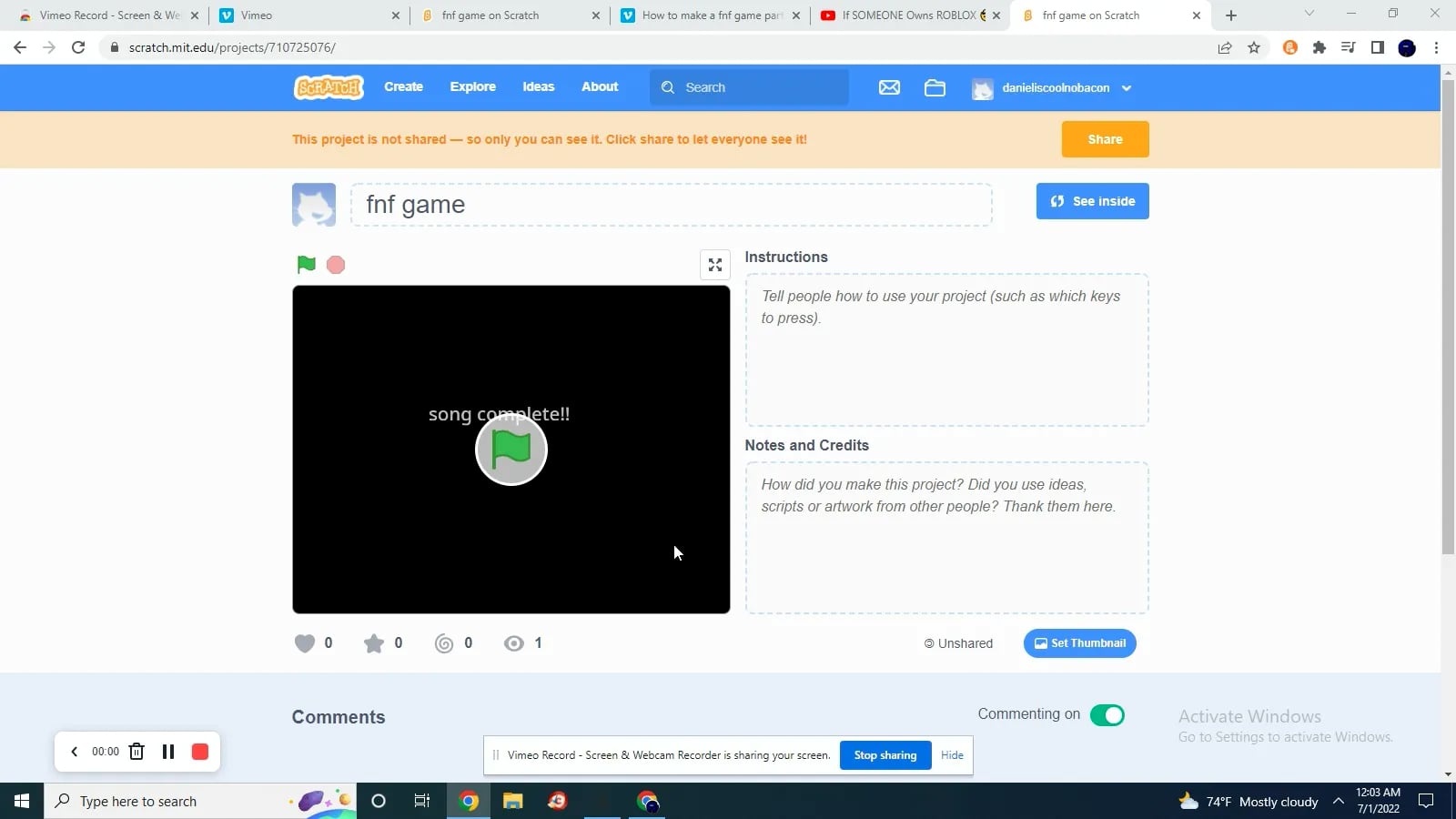The image size is (1456, 819).
Task: Love the project using the heart icon
Action: (304, 642)
